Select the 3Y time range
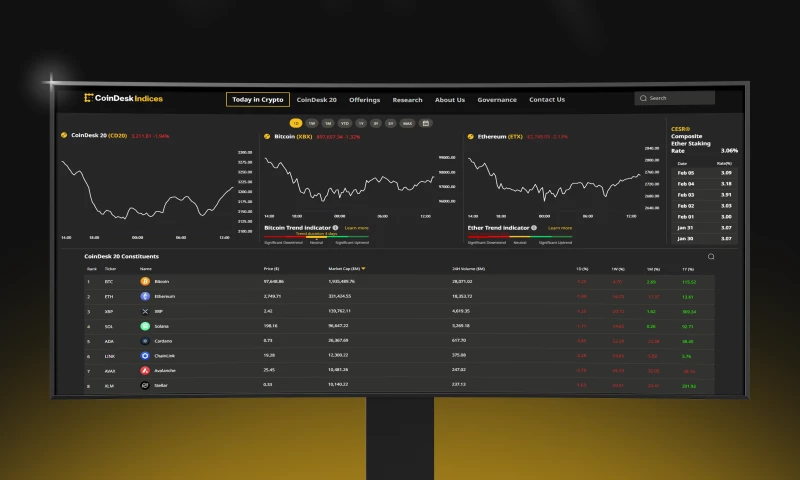 [x=376, y=123]
